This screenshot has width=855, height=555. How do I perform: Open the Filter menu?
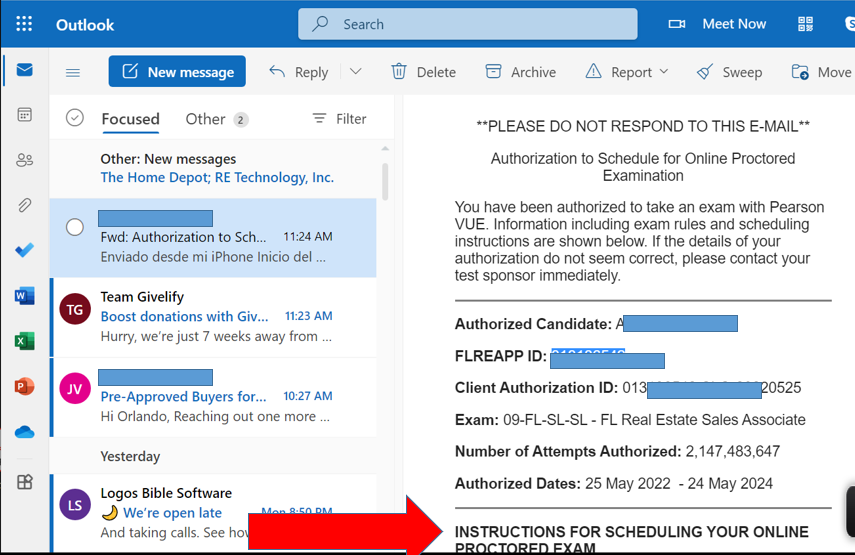[339, 119]
